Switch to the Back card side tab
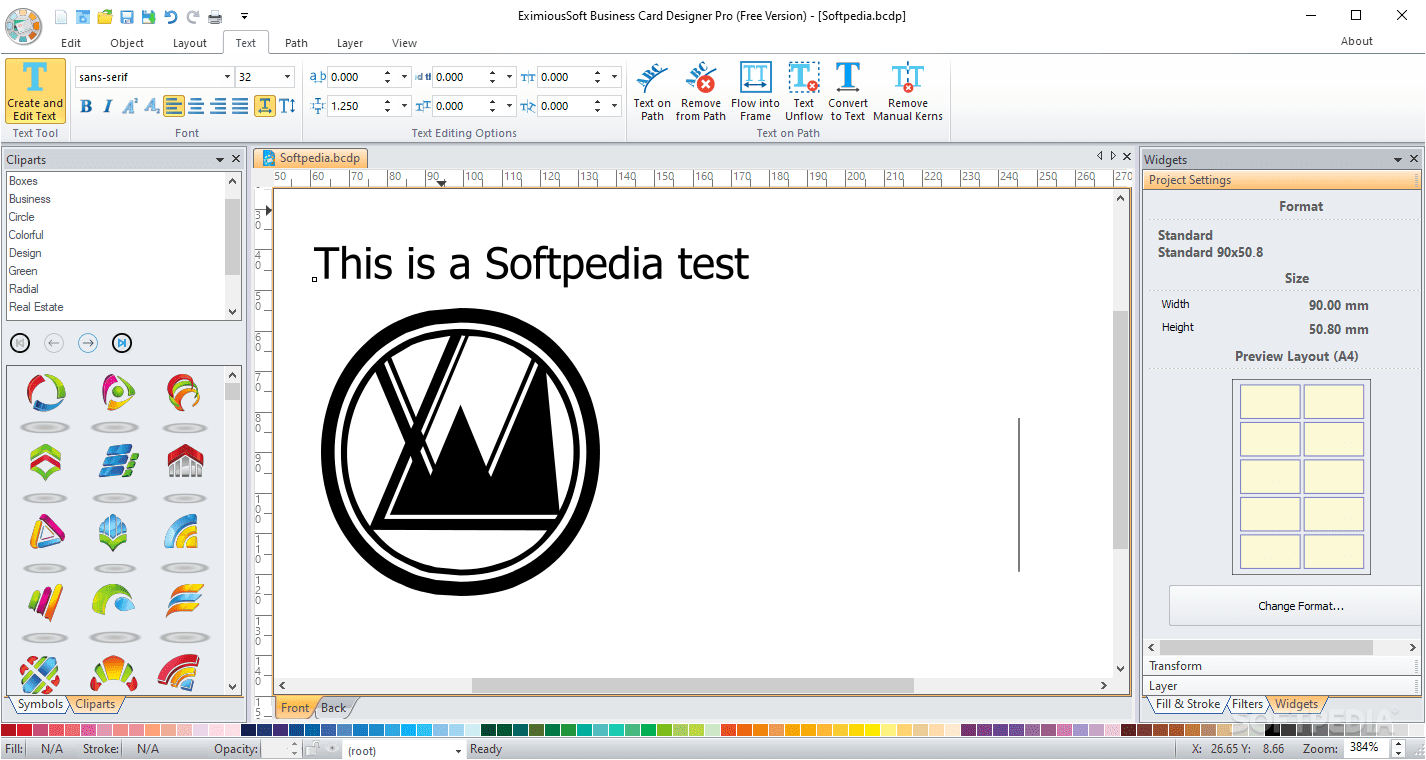The height and width of the screenshot is (760, 1426). point(334,708)
